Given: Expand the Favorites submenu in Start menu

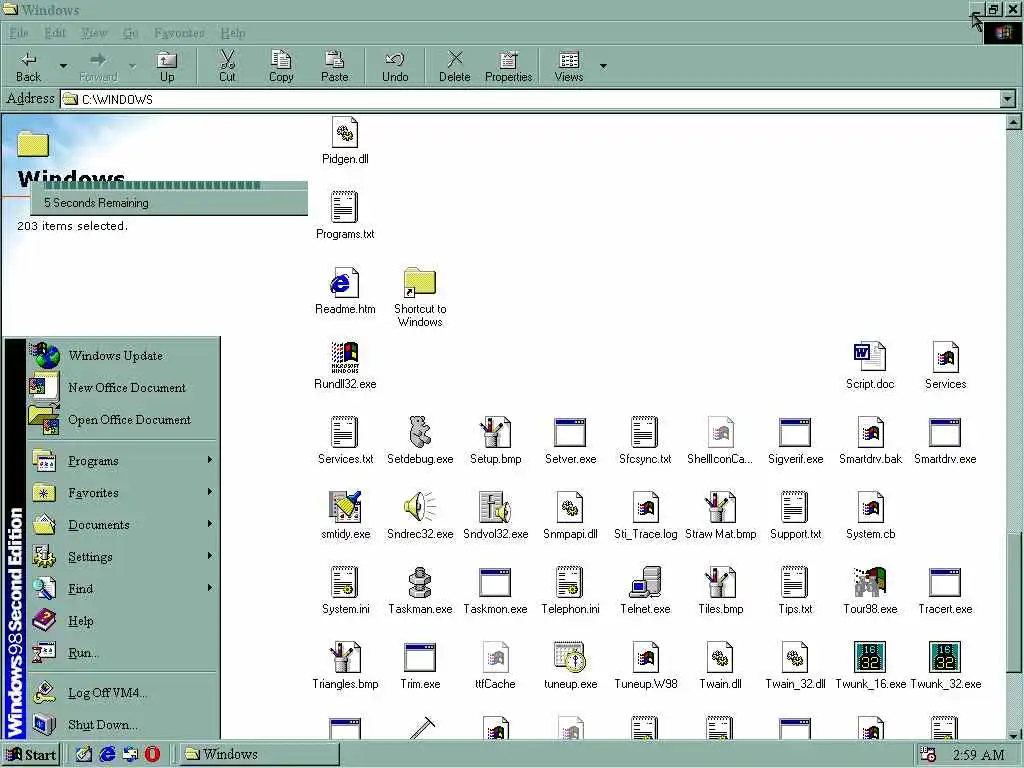Looking at the screenshot, I should (123, 492).
